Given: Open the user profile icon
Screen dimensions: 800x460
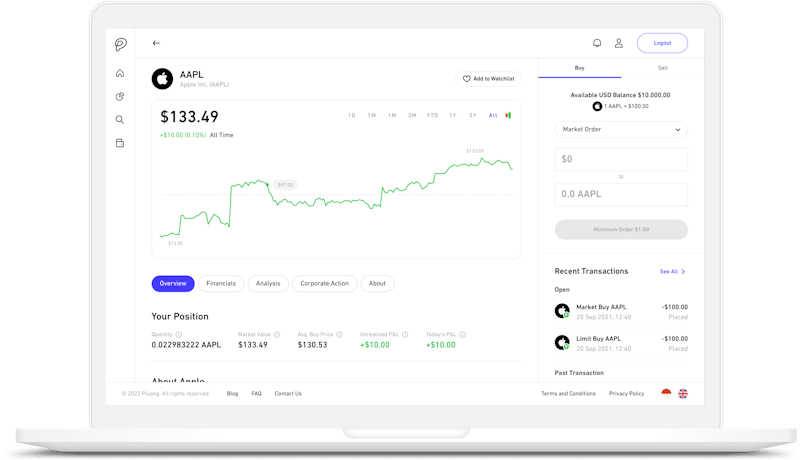Looking at the screenshot, I should pos(618,43).
